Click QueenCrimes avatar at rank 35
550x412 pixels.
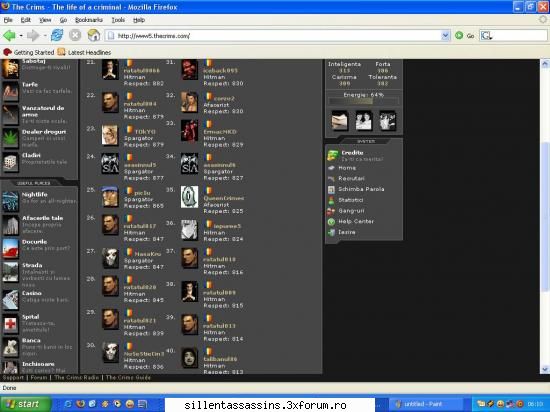tap(189, 197)
